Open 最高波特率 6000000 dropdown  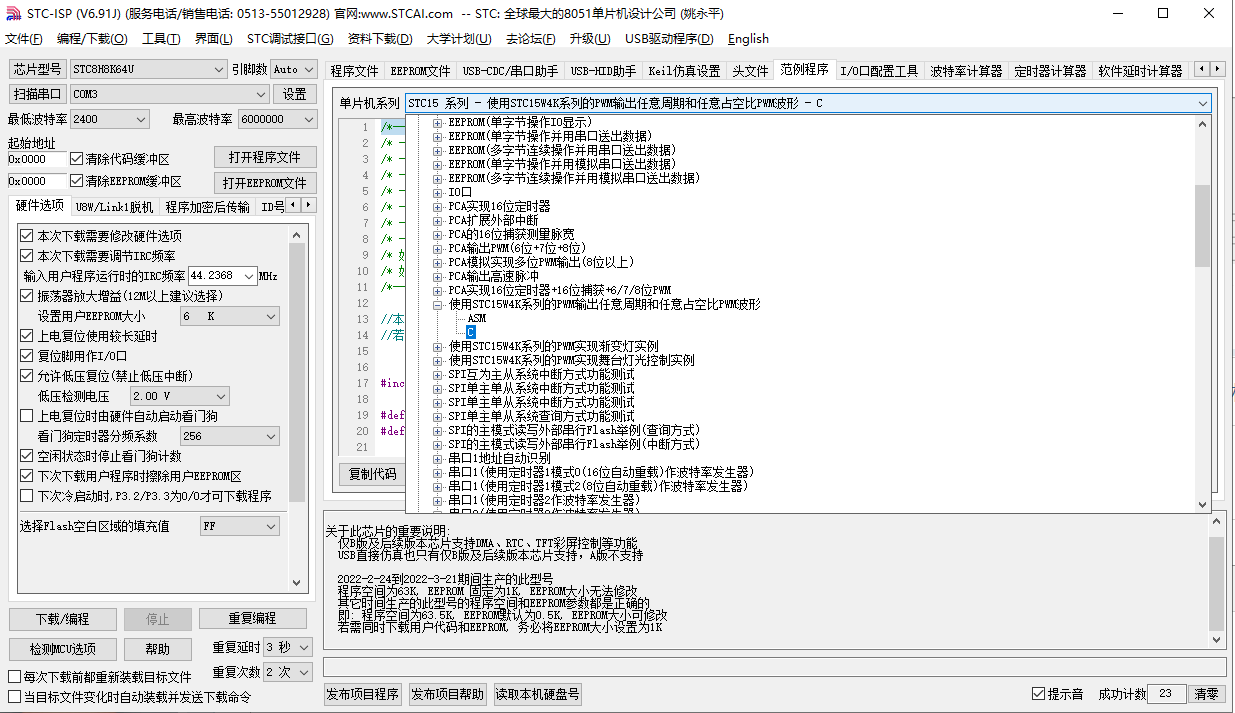(x=276, y=119)
